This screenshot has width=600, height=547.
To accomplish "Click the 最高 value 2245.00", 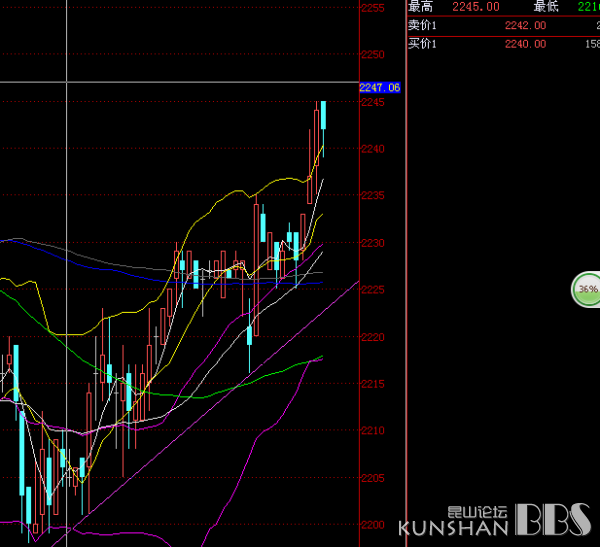I will (x=476, y=7).
